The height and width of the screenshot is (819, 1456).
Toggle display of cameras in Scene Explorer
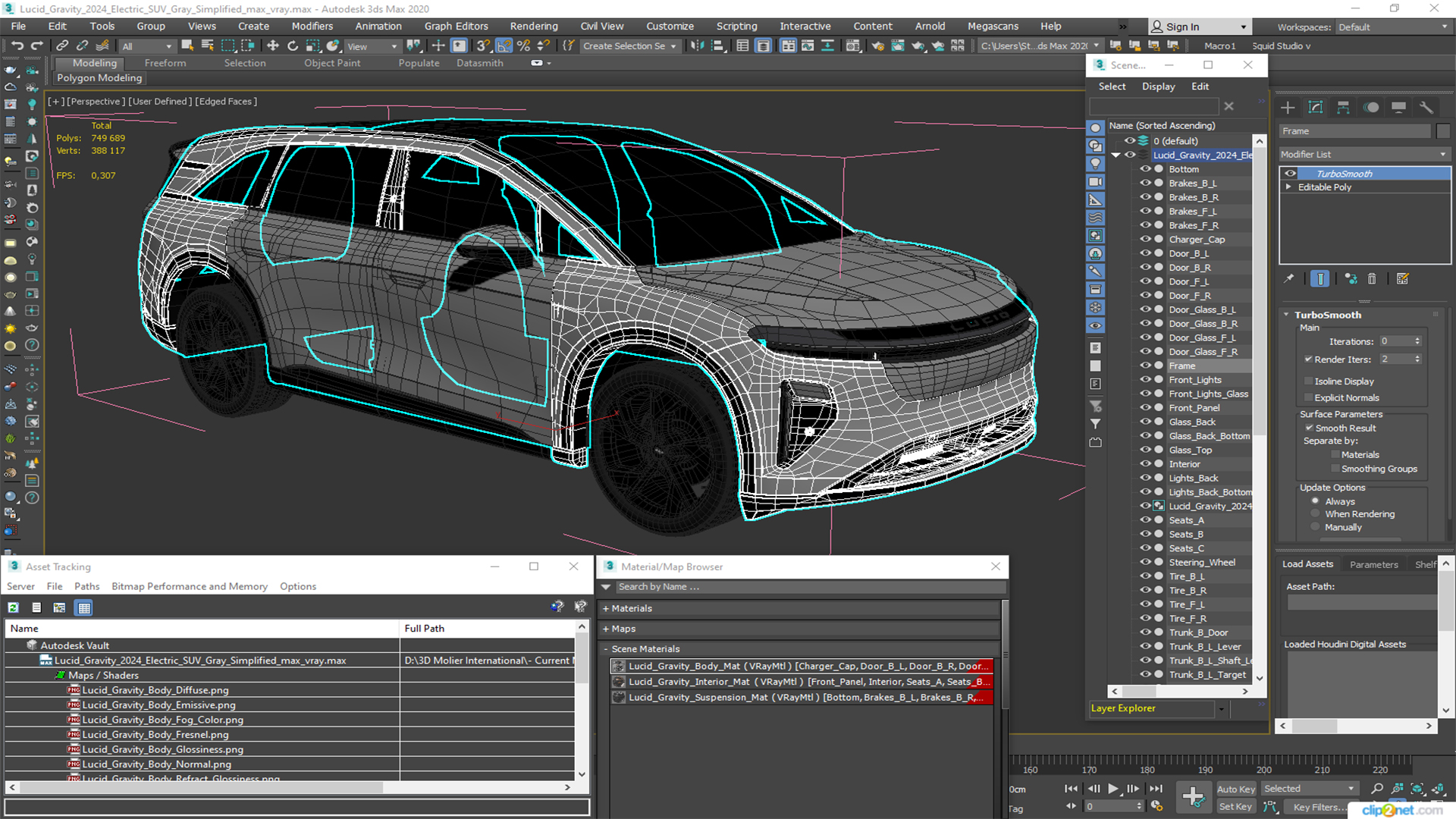click(x=1096, y=182)
